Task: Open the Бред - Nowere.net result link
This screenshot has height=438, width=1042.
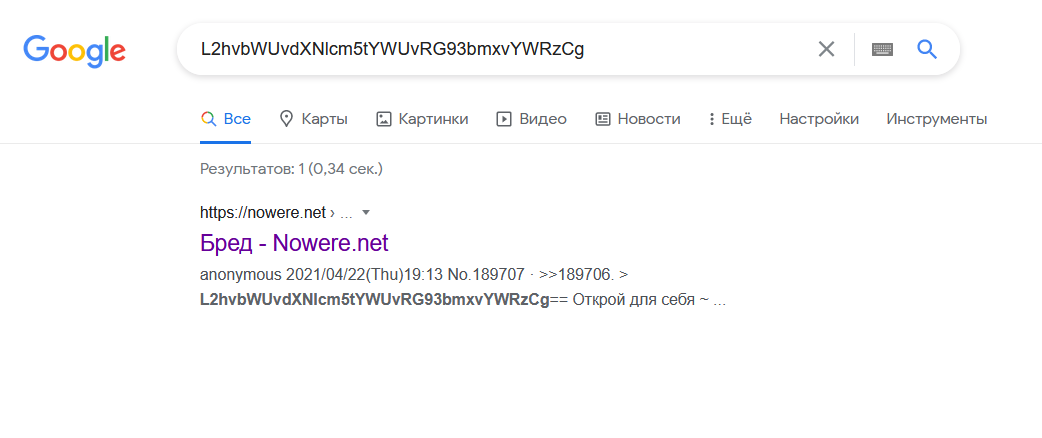Action: (x=294, y=243)
